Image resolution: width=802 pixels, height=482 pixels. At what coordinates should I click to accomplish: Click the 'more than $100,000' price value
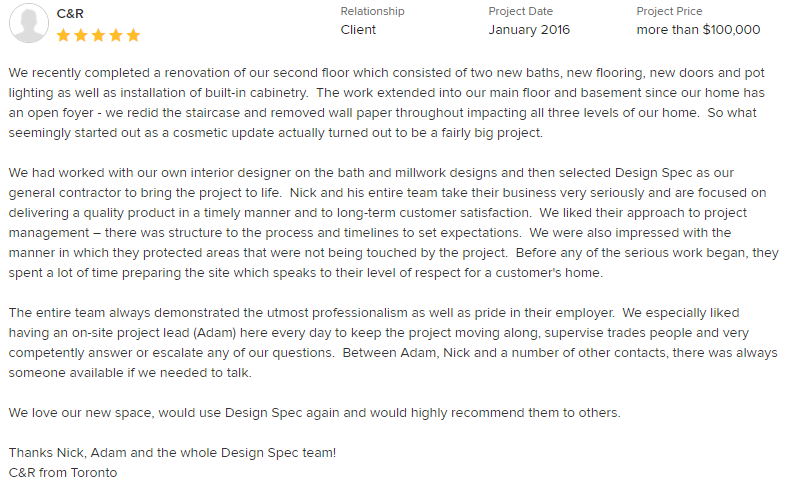point(698,30)
